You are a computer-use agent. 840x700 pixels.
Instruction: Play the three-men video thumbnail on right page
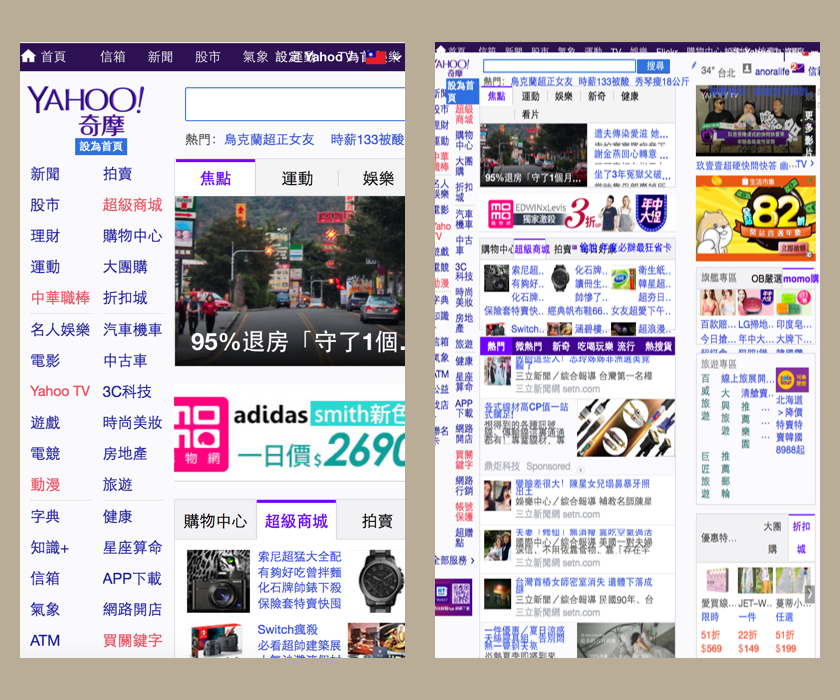pyautogui.click(x=755, y=121)
